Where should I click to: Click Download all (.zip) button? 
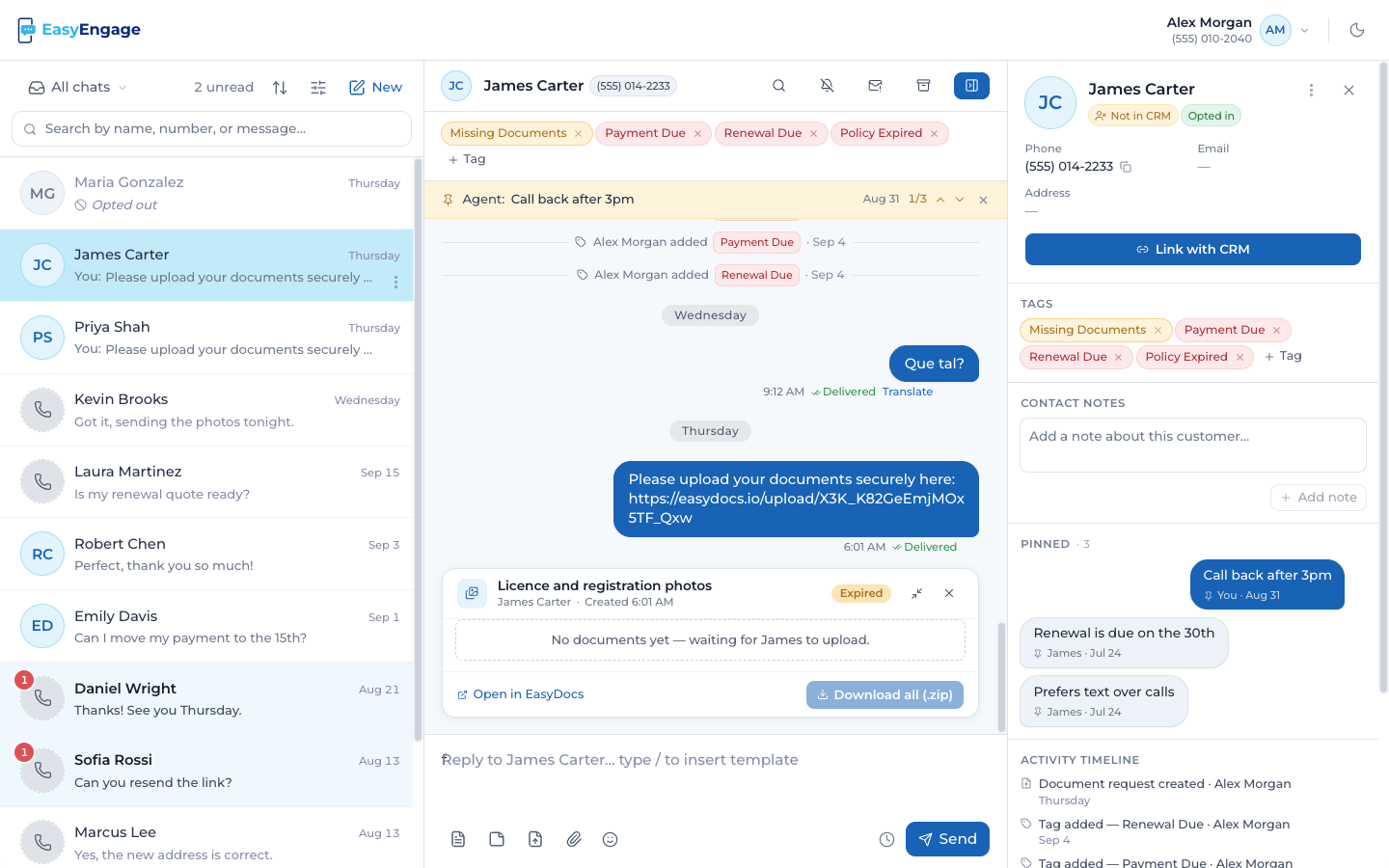point(885,694)
